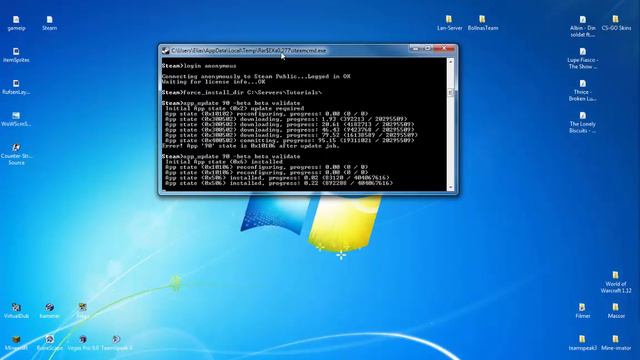
Task: Select the Teamspeak 3 shortcut icon
Action: [x=116, y=343]
